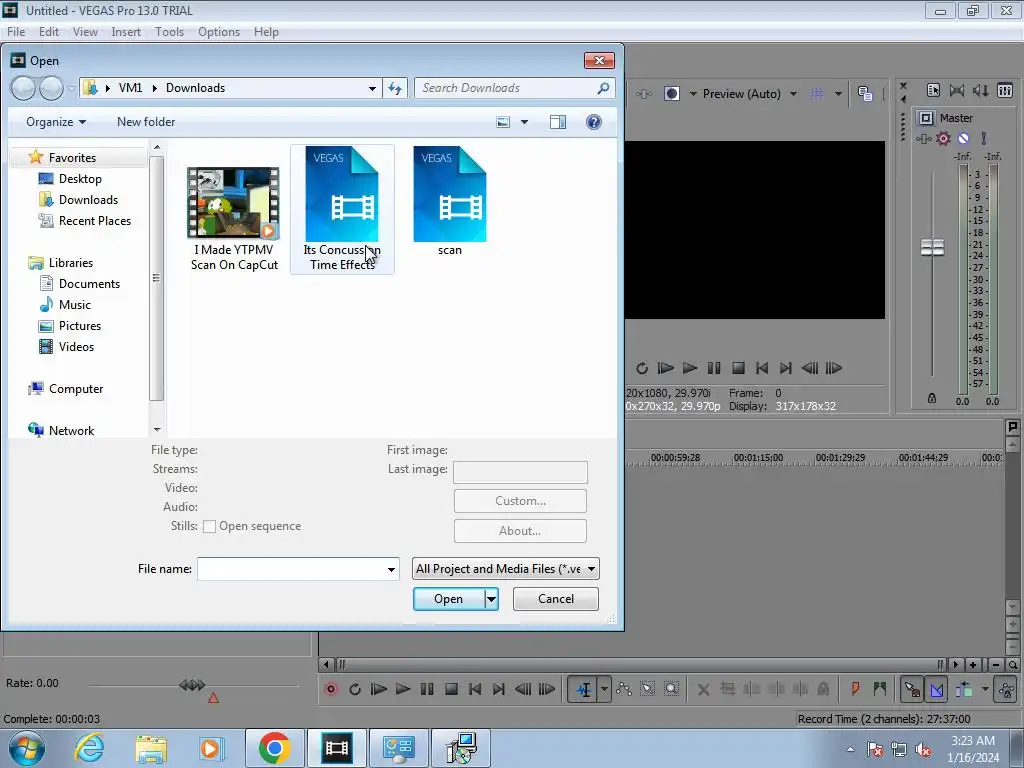
Task: Click the Master bus output icon
Action: 925,118
